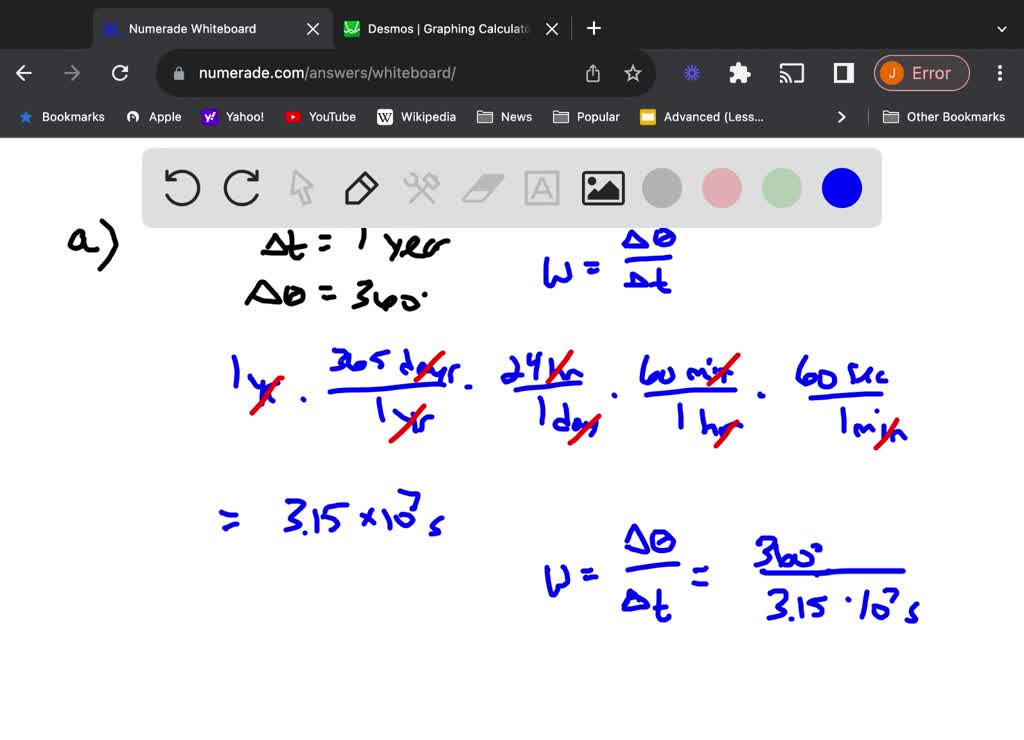Select the Eraser tool
Screen dimensions: 1024x740
[481, 187]
